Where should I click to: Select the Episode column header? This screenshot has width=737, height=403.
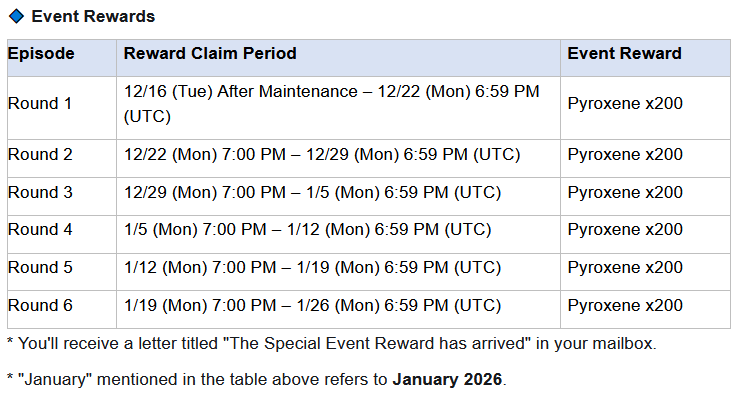[x=41, y=54]
